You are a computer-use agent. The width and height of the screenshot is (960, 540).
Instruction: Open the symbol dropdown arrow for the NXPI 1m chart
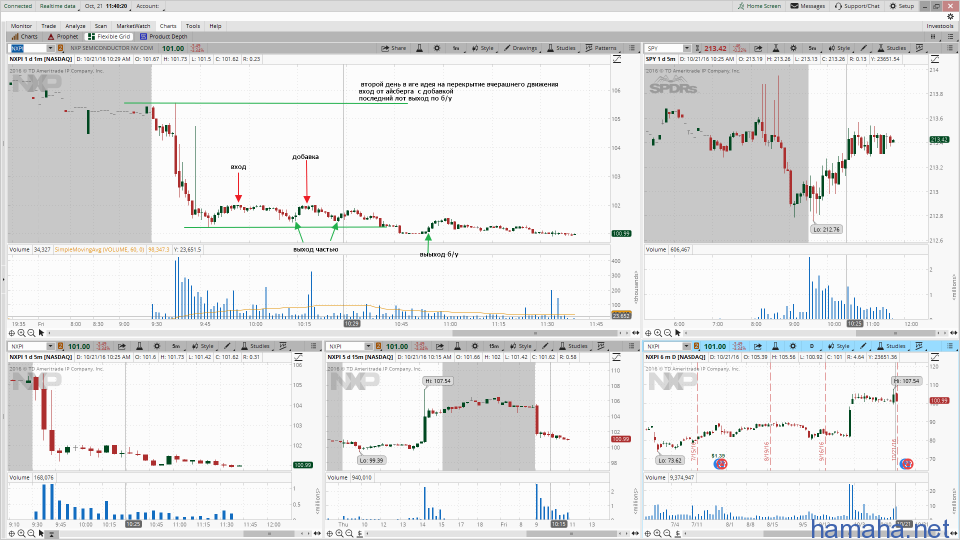[x=50, y=48]
